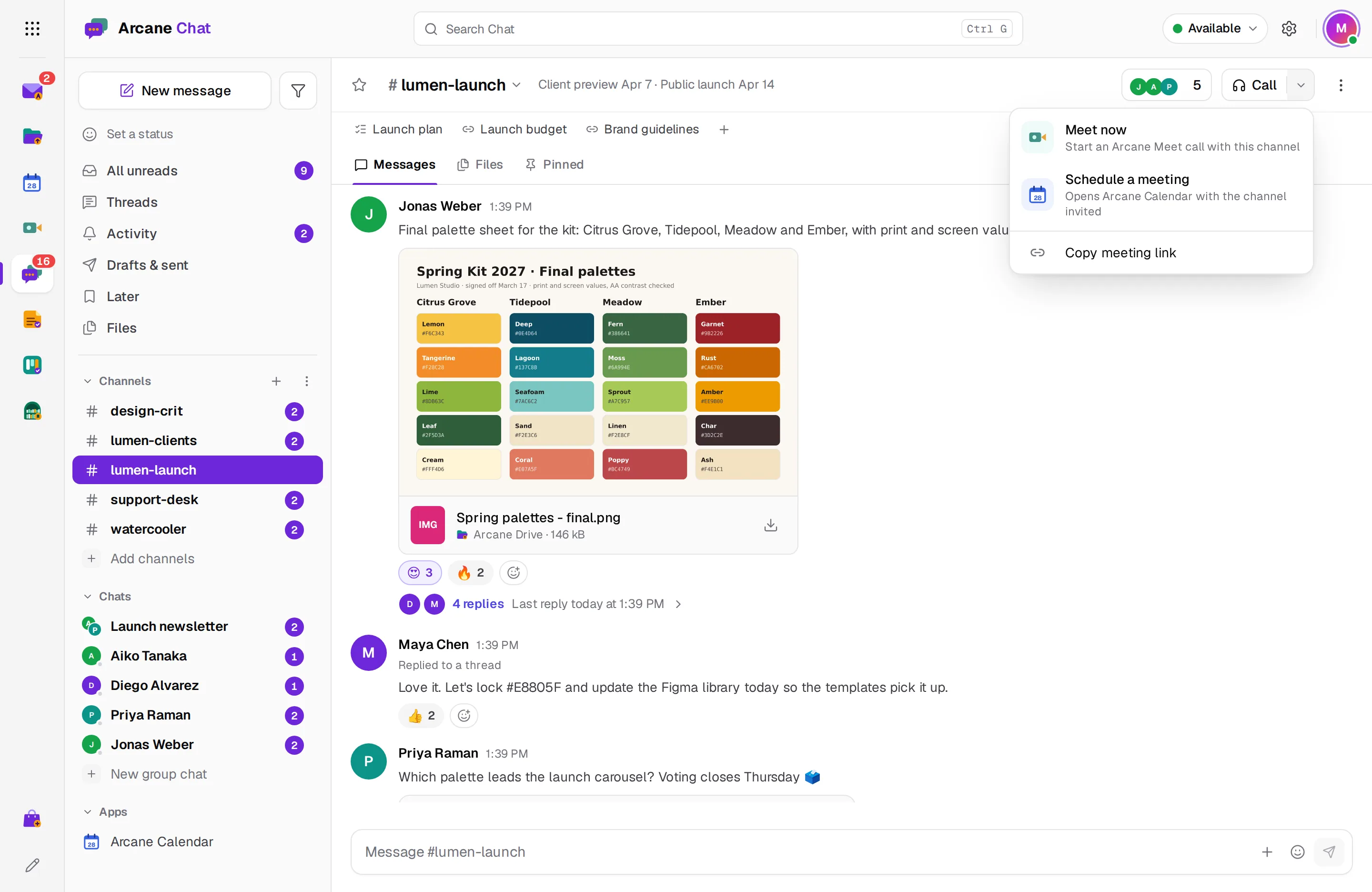Open the channel more options kebab menu
1372x892 pixels.
[1341, 85]
